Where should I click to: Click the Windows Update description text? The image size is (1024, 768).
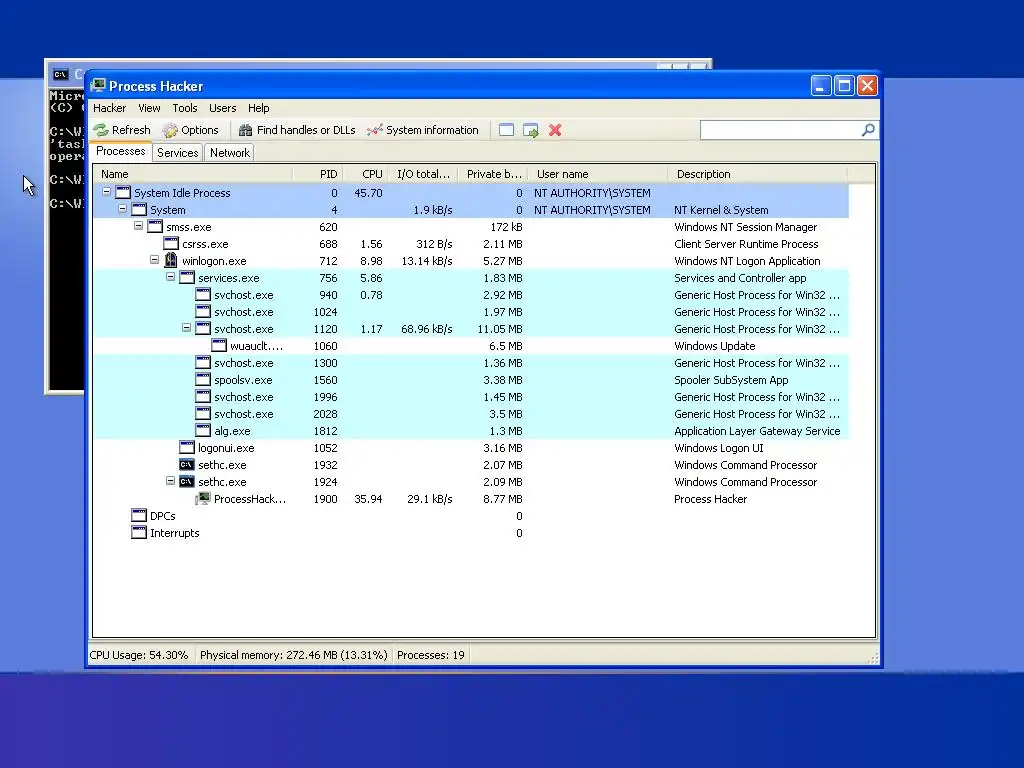click(714, 346)
